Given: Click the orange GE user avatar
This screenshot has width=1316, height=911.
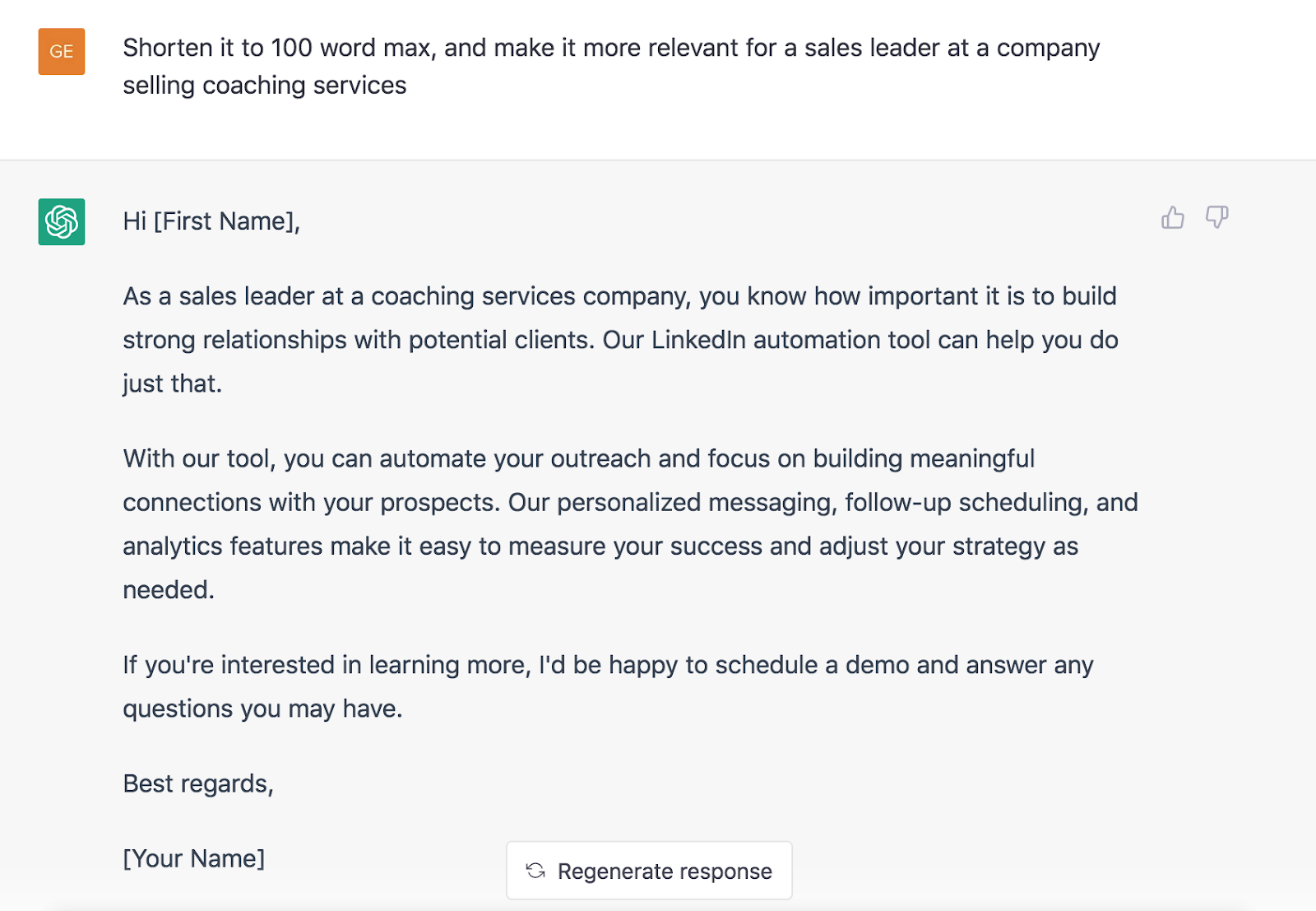Looking at the screenshot, I should (x=62, y=51).
